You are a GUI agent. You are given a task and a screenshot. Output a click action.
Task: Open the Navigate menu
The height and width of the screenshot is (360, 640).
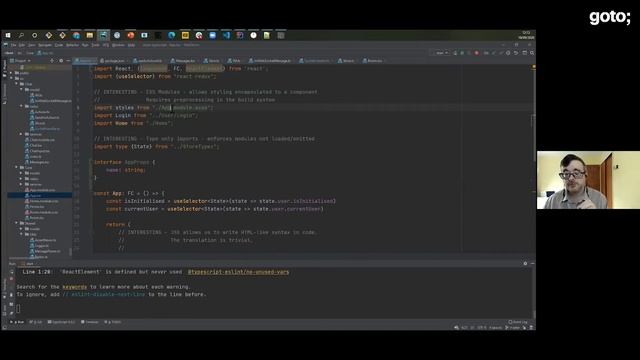(x=45, y=45)
